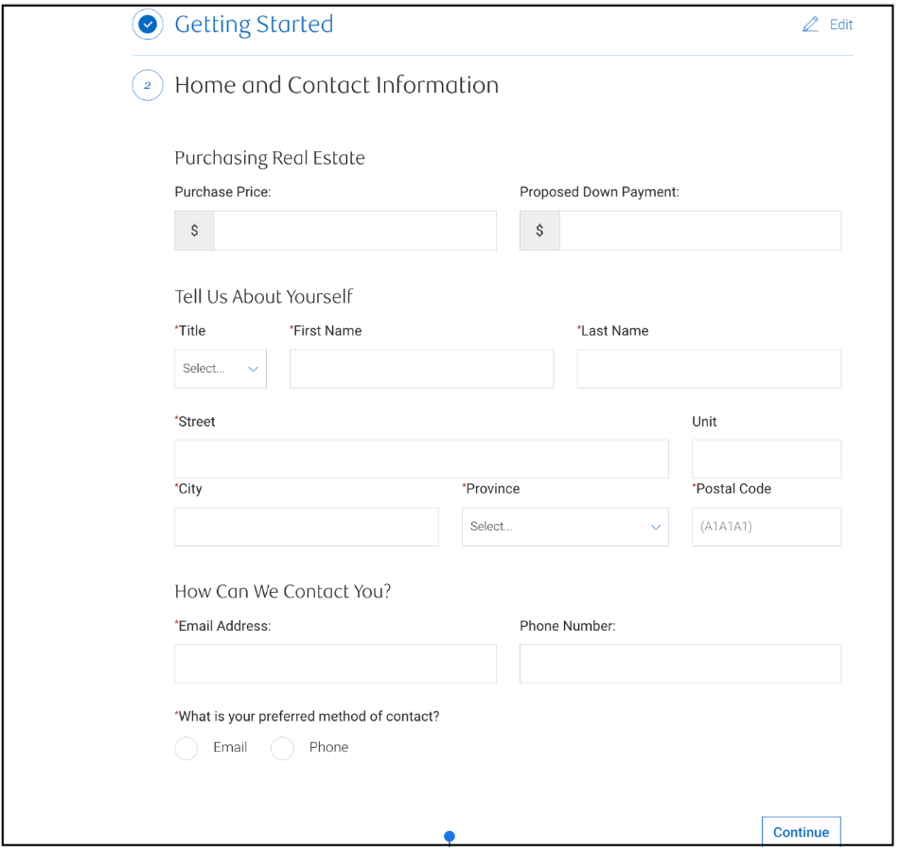This screenshot has width=900, height=850.
Task: Choose Email as preferred contact method
Action: point(186,748)
